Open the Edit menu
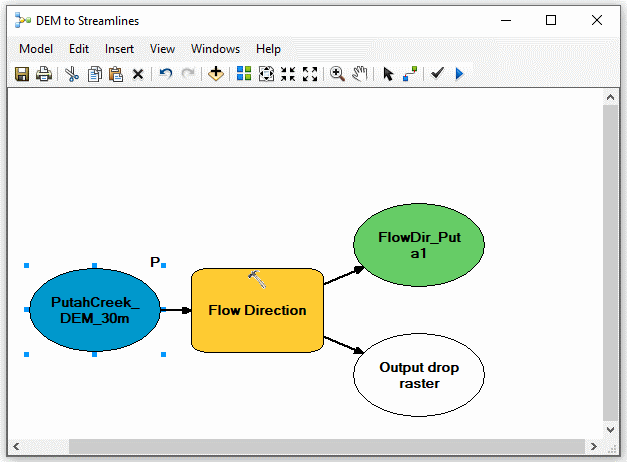627x462 pixels. 79,49
